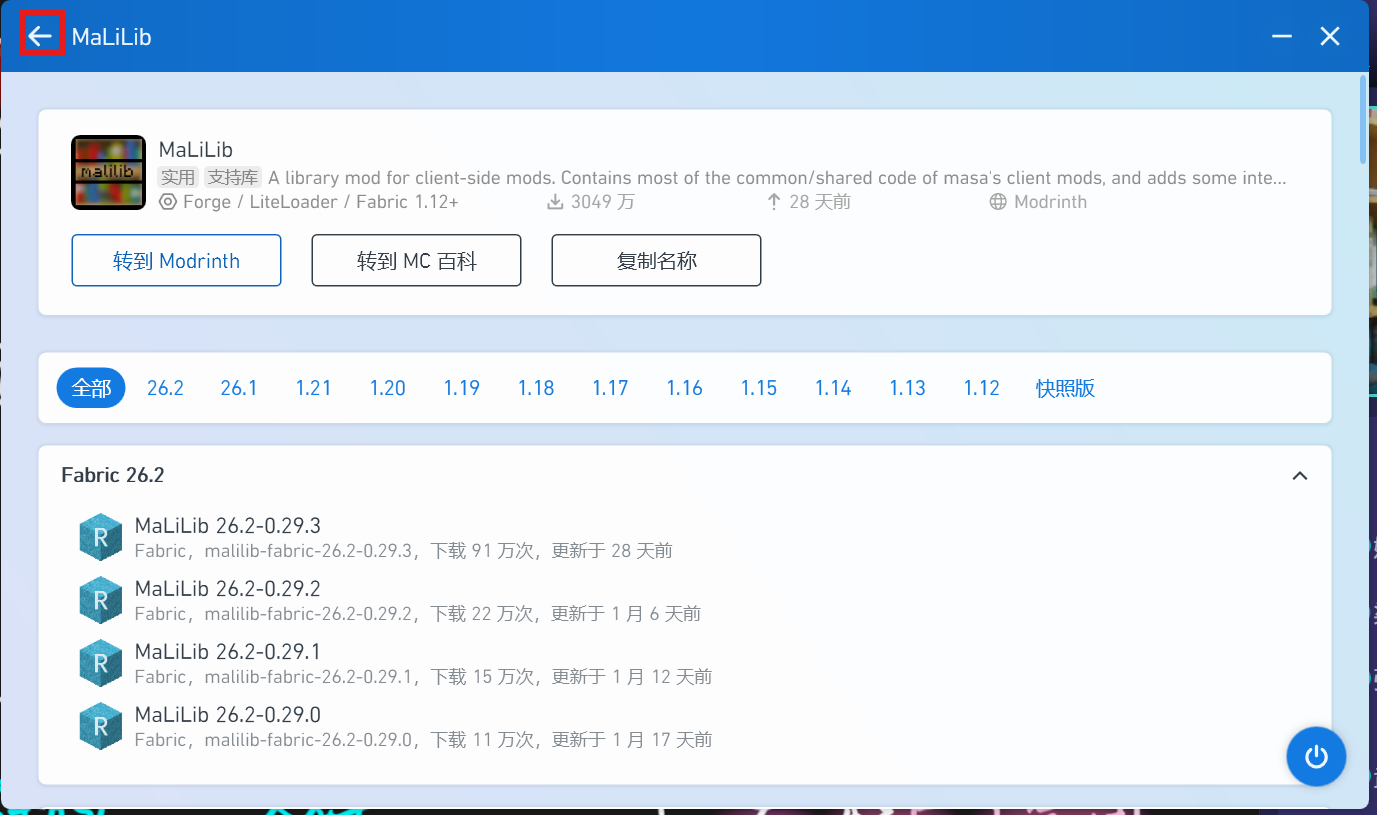Collapse the Fabric 26.2 section

[x=1300, y=476]
